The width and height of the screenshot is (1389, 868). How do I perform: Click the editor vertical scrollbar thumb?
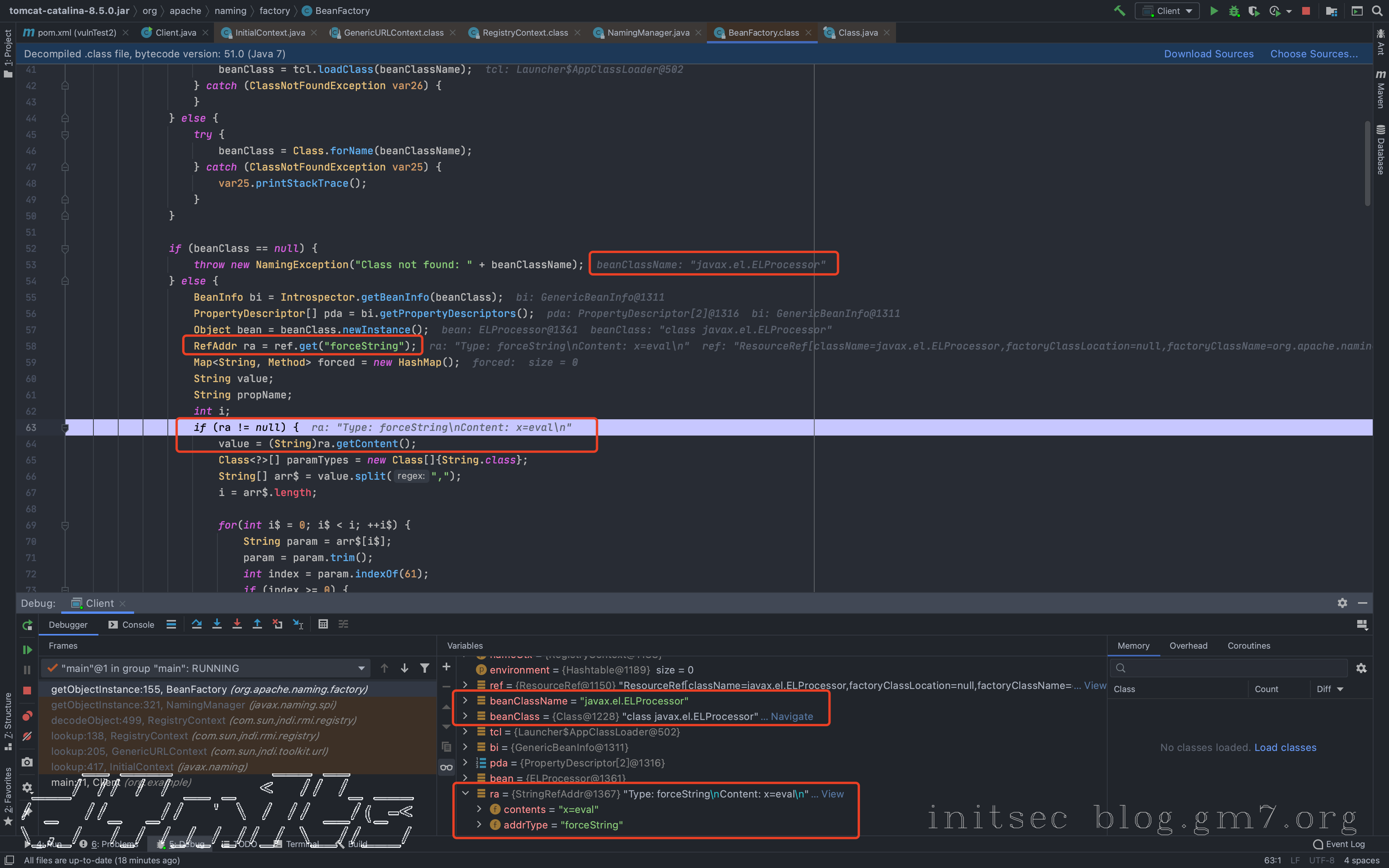[1367, 164]
